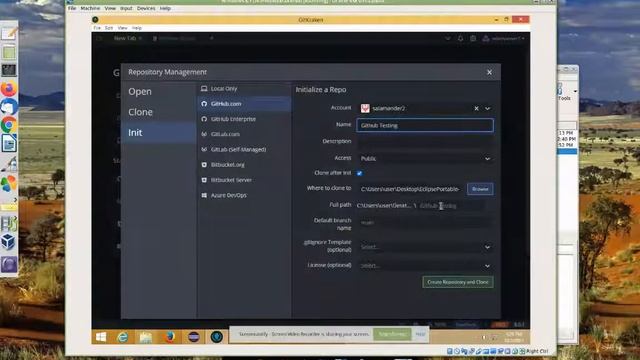This screenshot has height=360, width=640.
Task: Click the guest taskbar clock
Action: point(514,337)
